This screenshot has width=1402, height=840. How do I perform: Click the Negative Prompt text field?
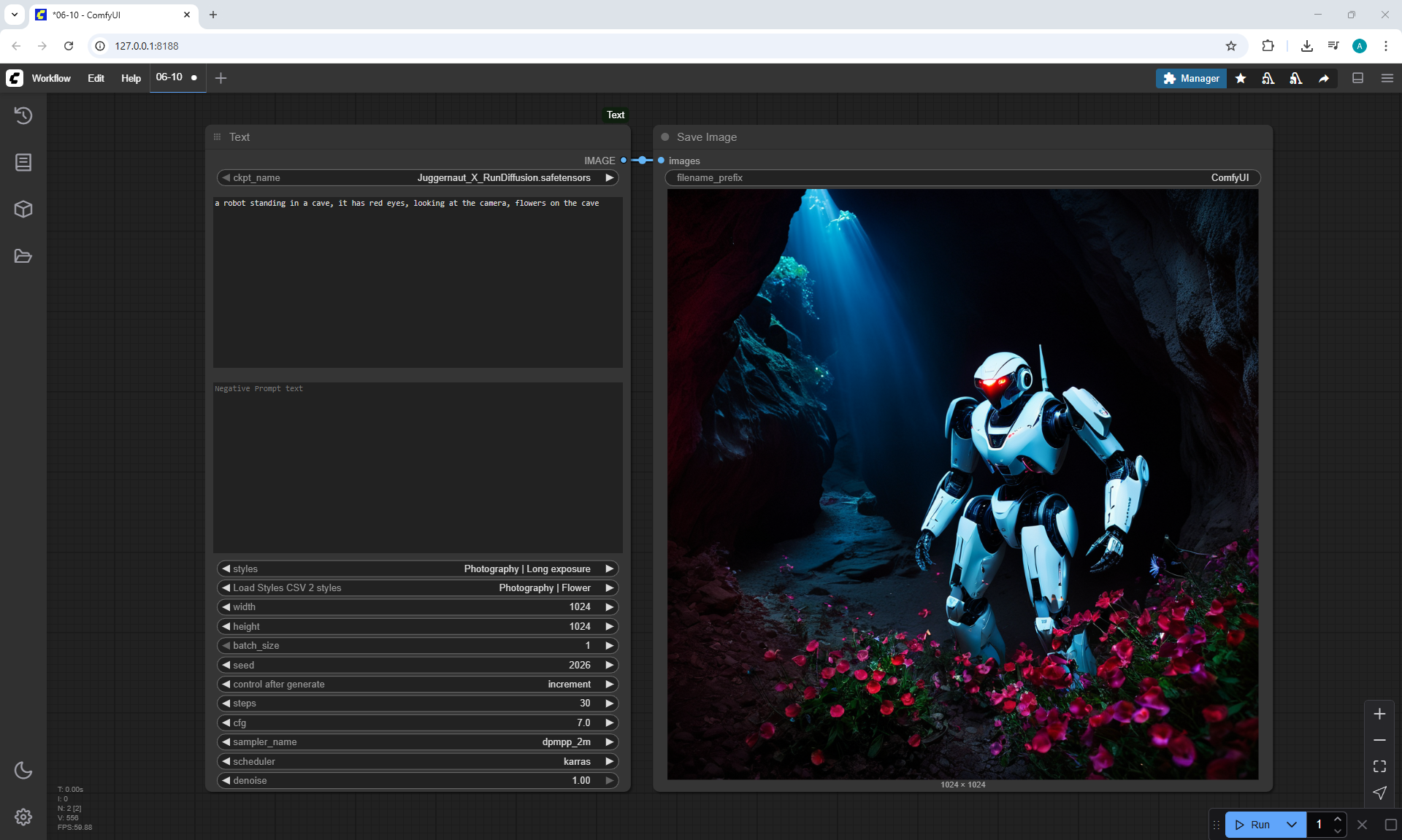418,467
